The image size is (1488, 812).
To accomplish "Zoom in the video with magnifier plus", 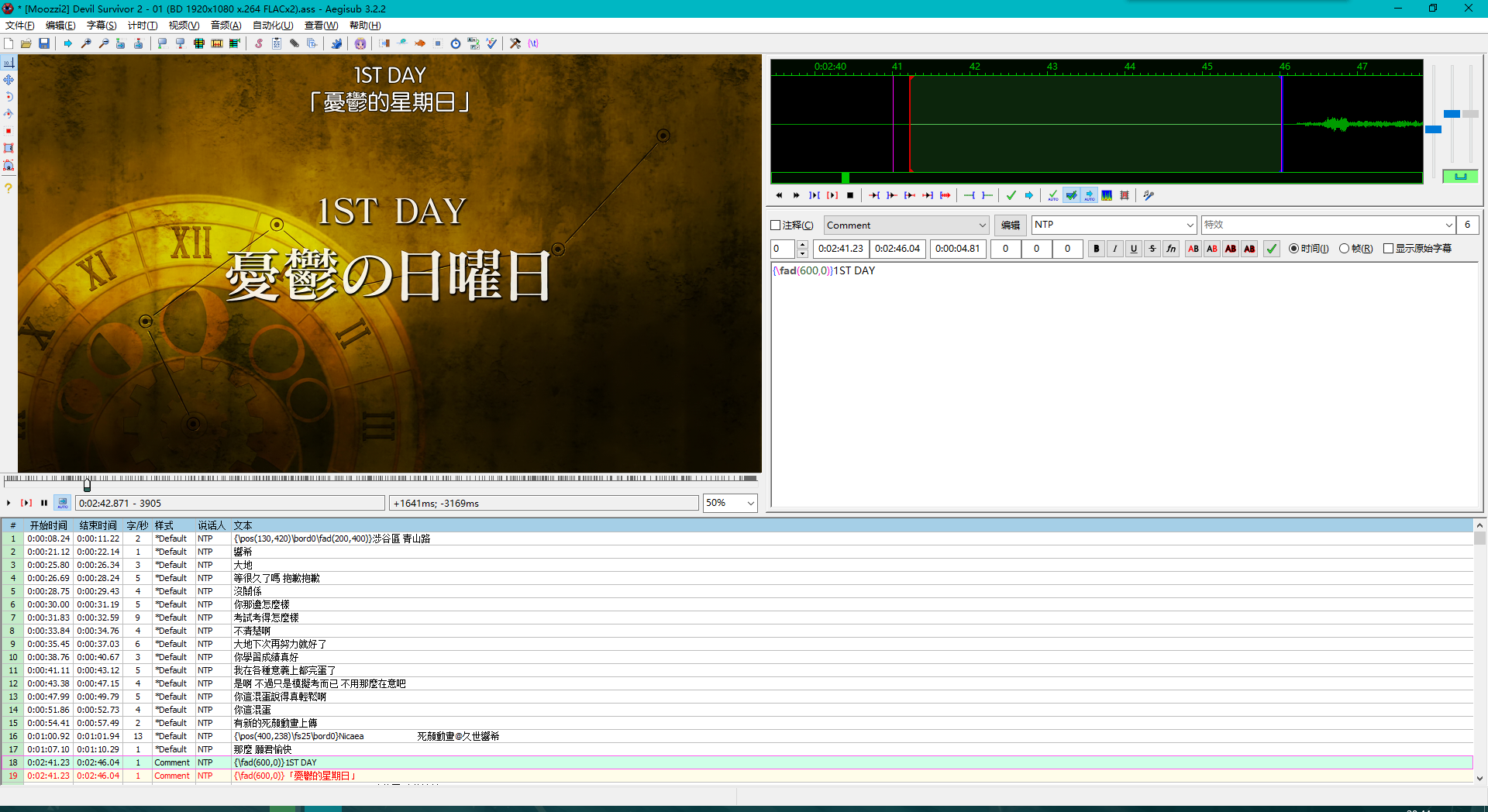I will 85,43.
